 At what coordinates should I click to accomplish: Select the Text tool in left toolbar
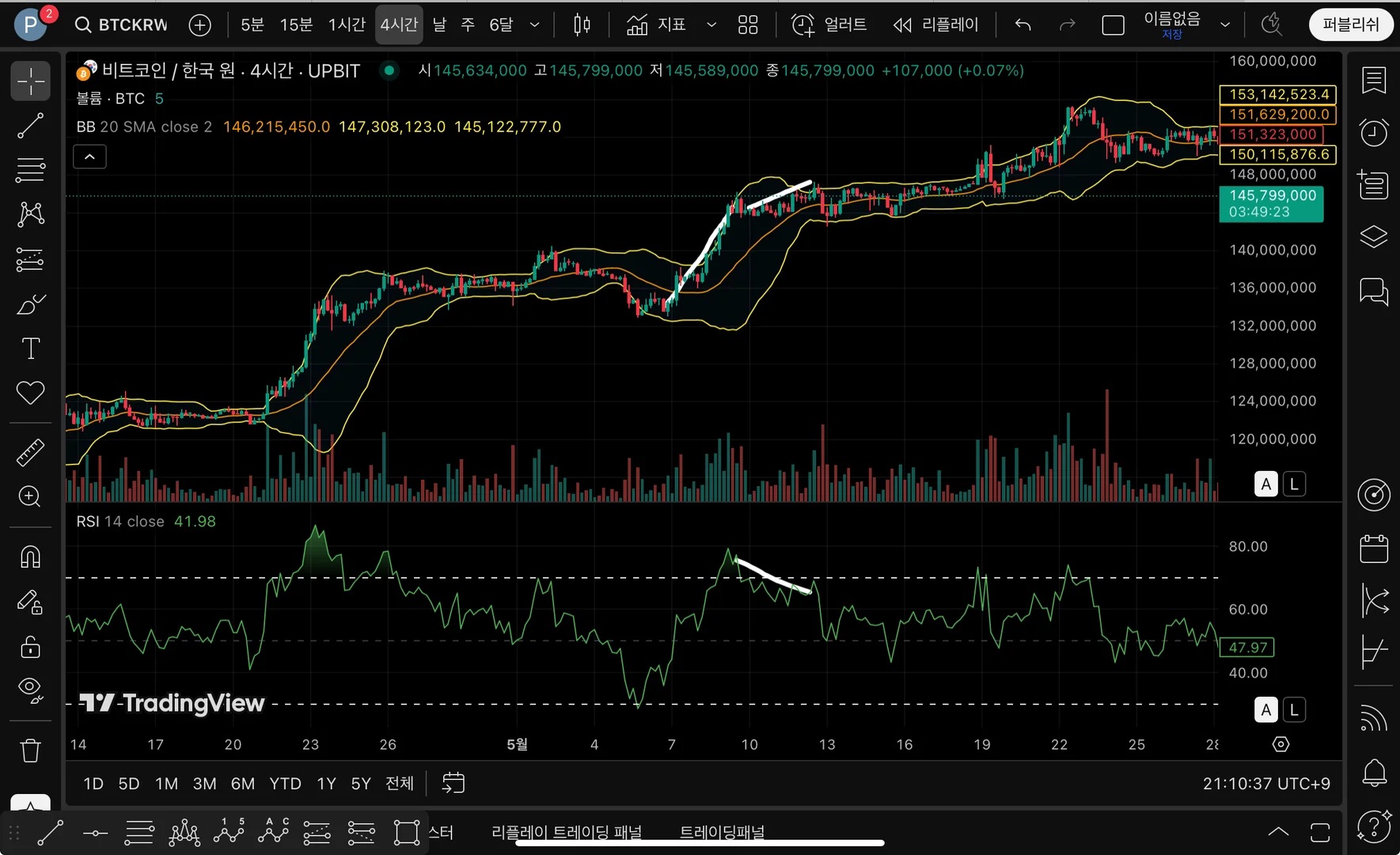point(30,348)
